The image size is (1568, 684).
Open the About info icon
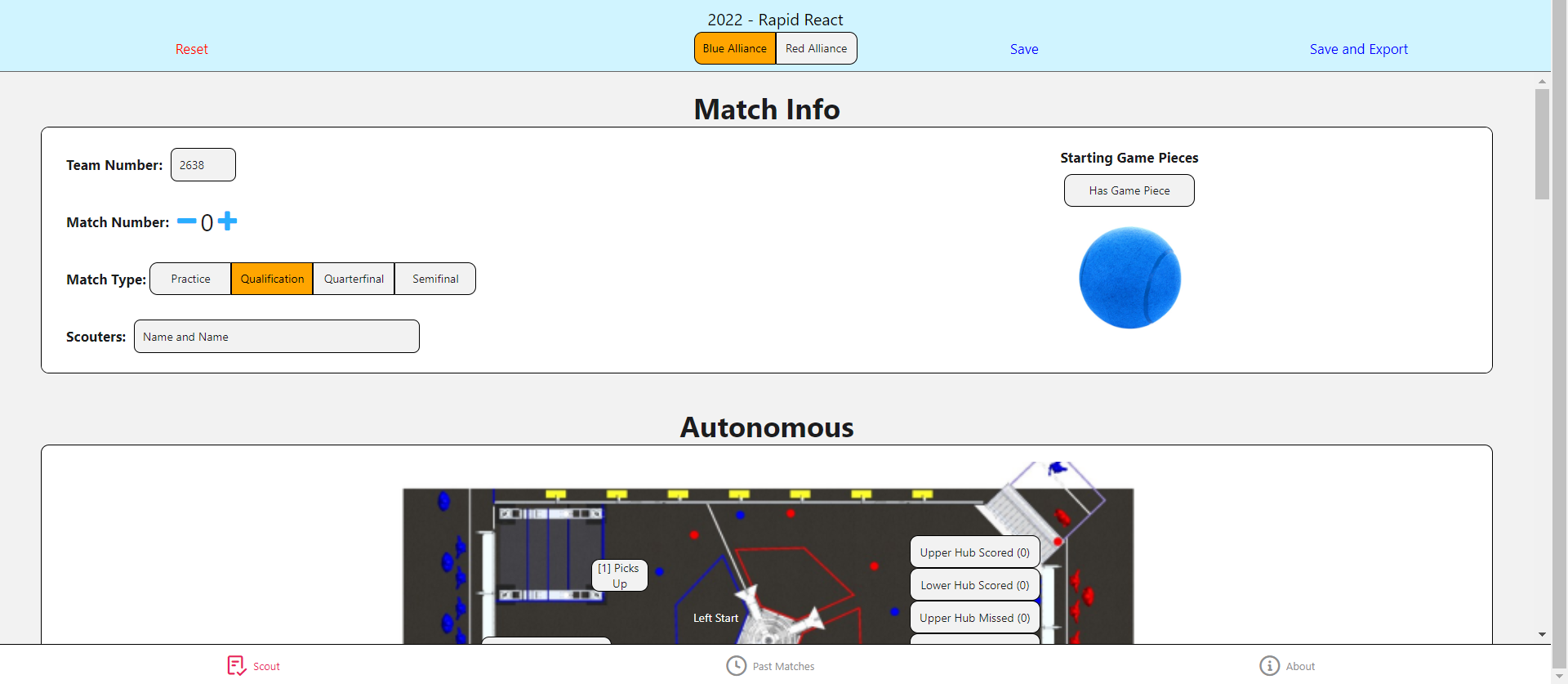pyautogui.click(x=1269, y=666)
